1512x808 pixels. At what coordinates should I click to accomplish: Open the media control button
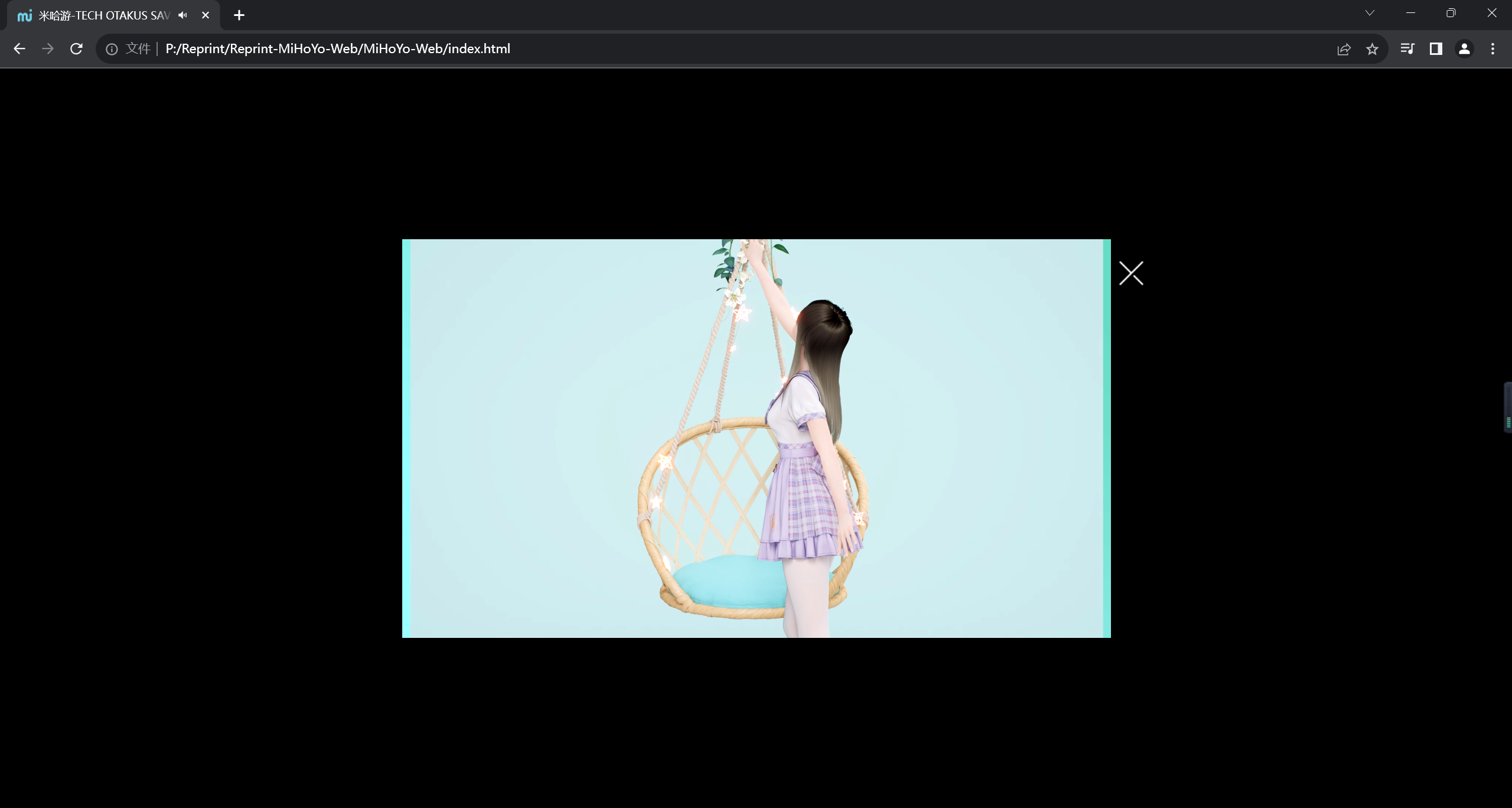[x=1407, y=48]
